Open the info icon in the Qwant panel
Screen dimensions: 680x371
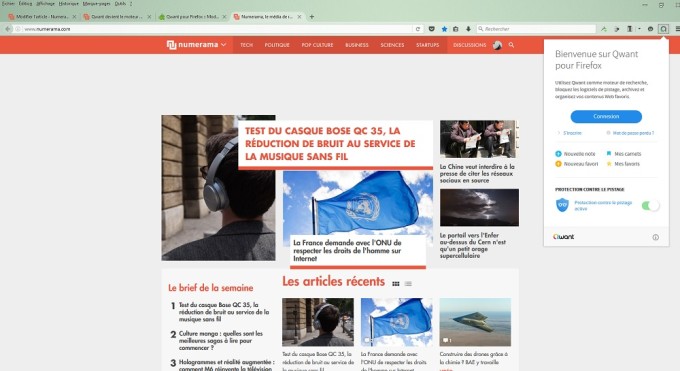tap(655, 237)
